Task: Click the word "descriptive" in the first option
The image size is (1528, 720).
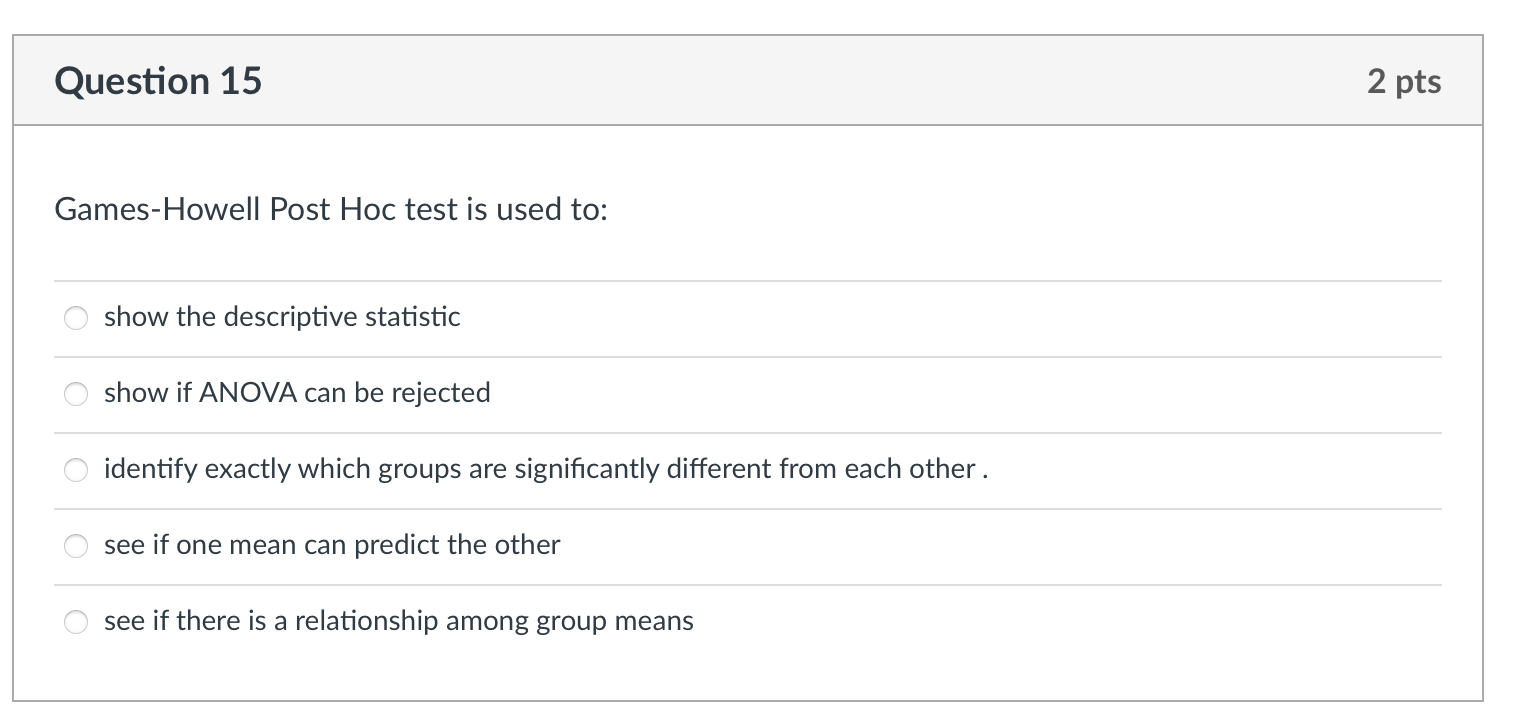Action: (x=290, y=317)
